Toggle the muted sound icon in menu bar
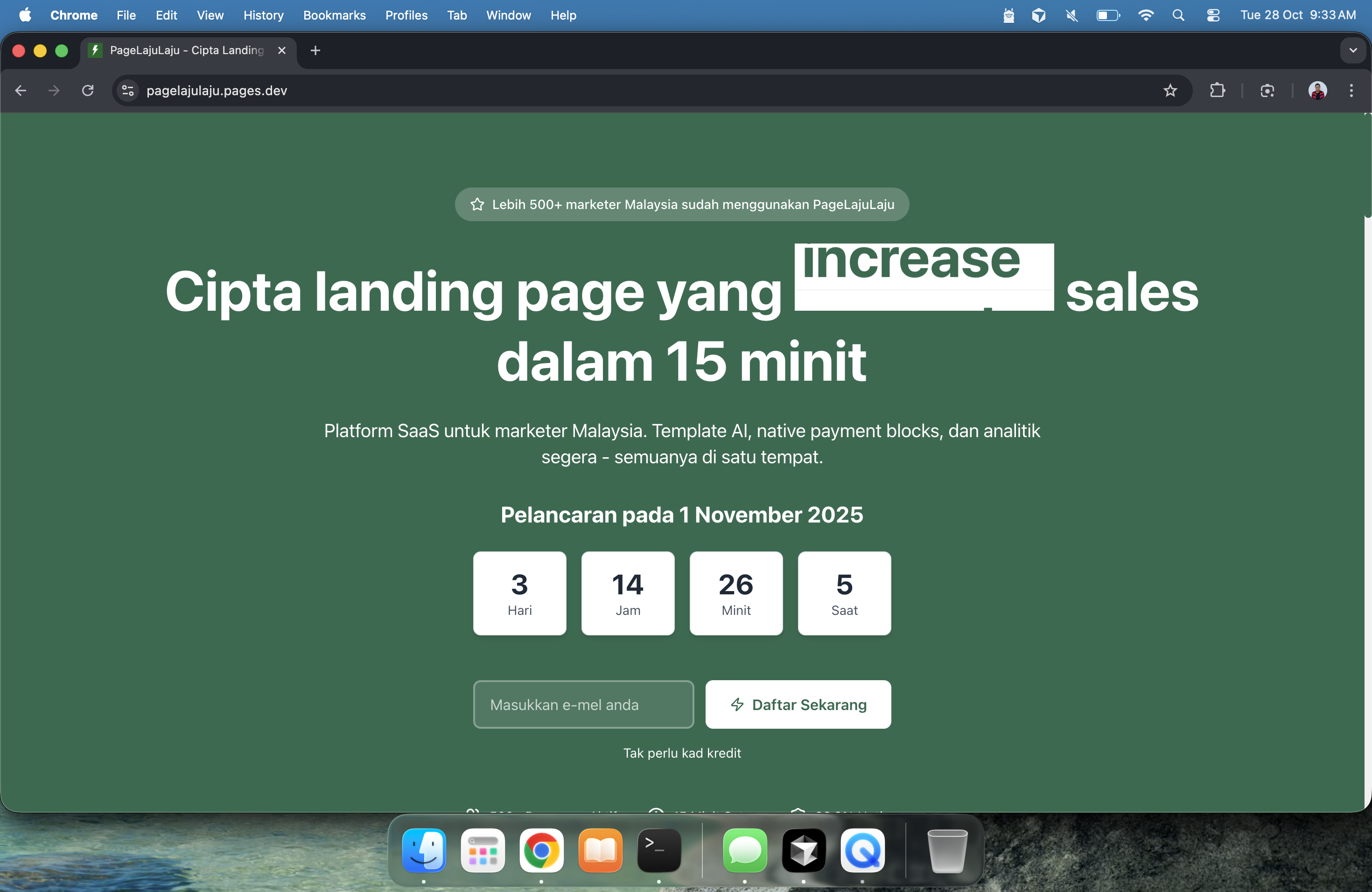 1071,15
